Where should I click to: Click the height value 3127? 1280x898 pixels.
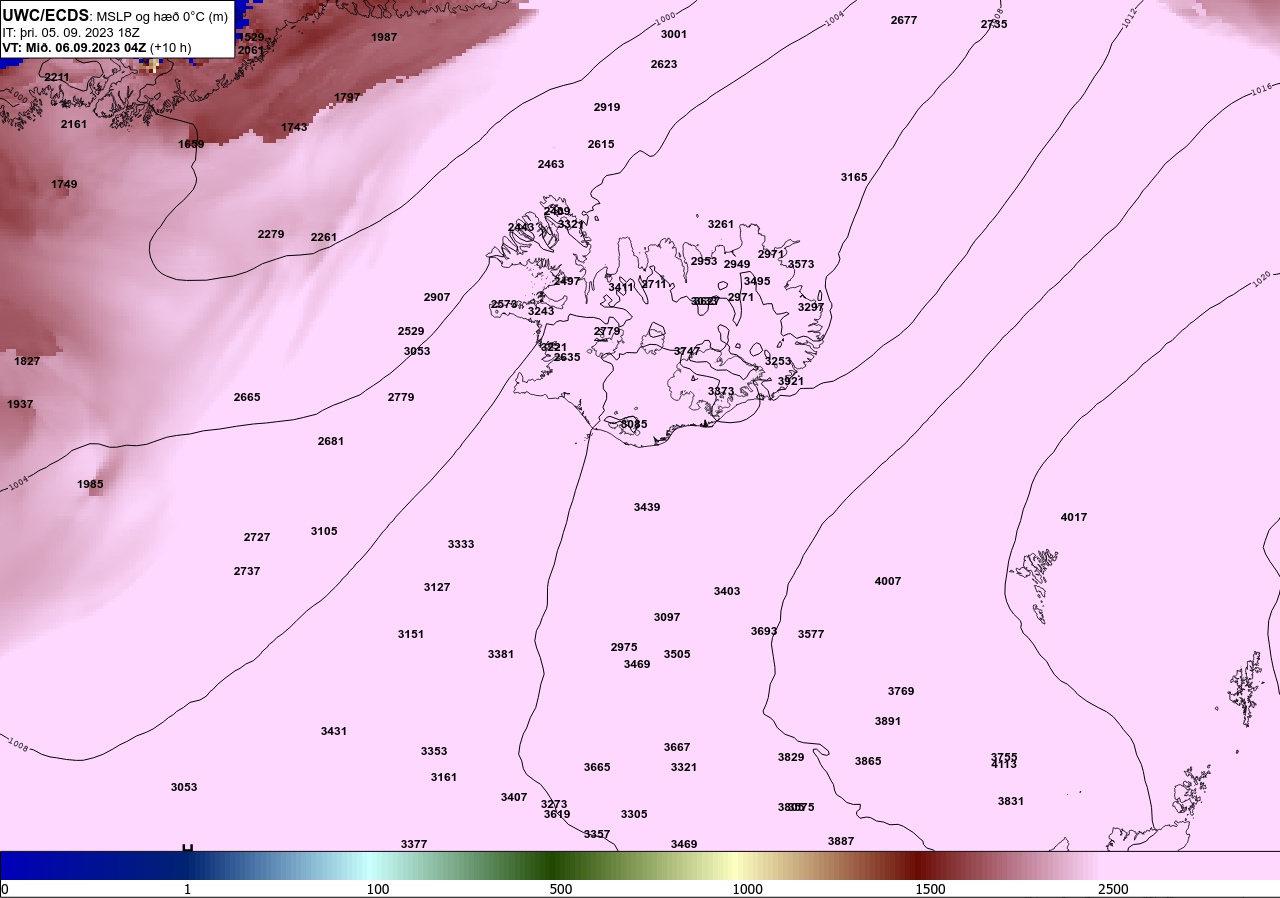tap(437, 587)
